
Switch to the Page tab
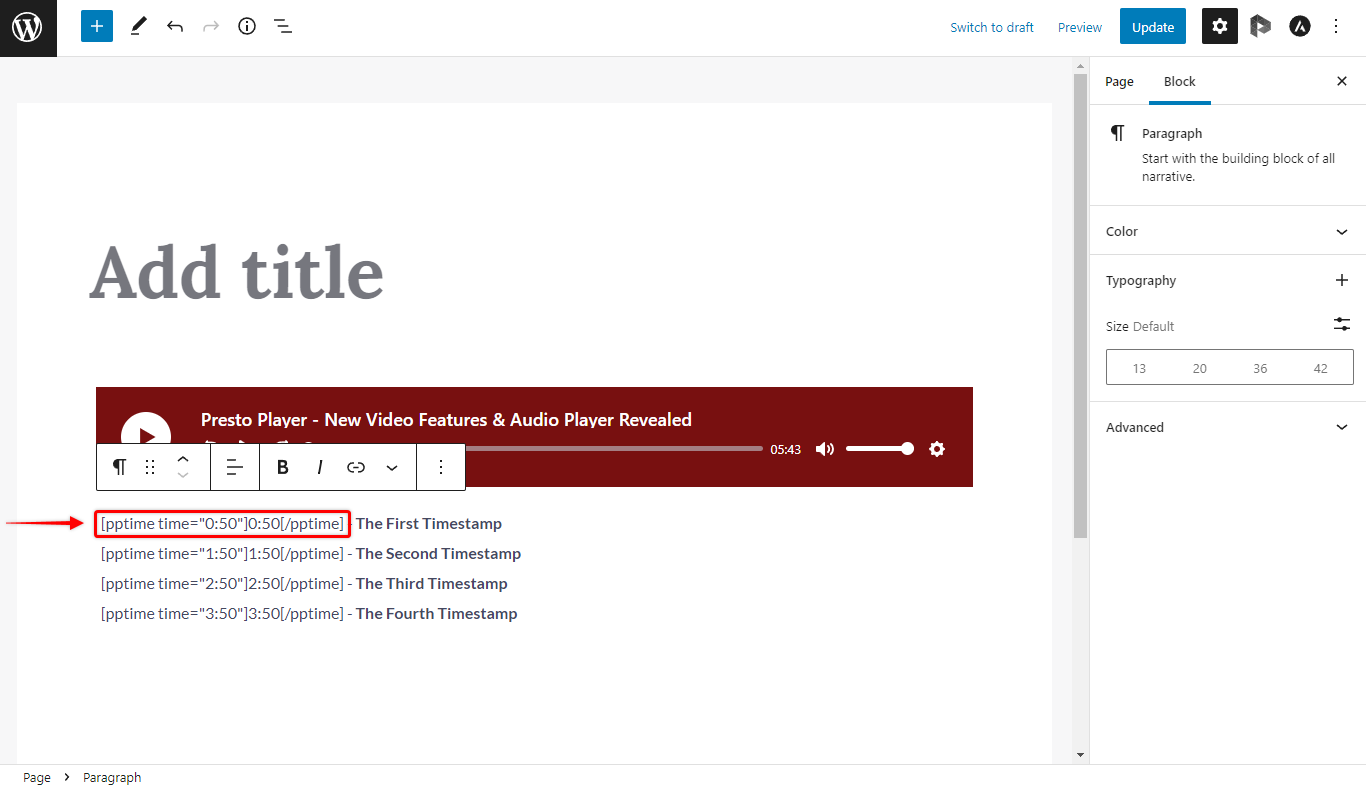click(1119, 81)
